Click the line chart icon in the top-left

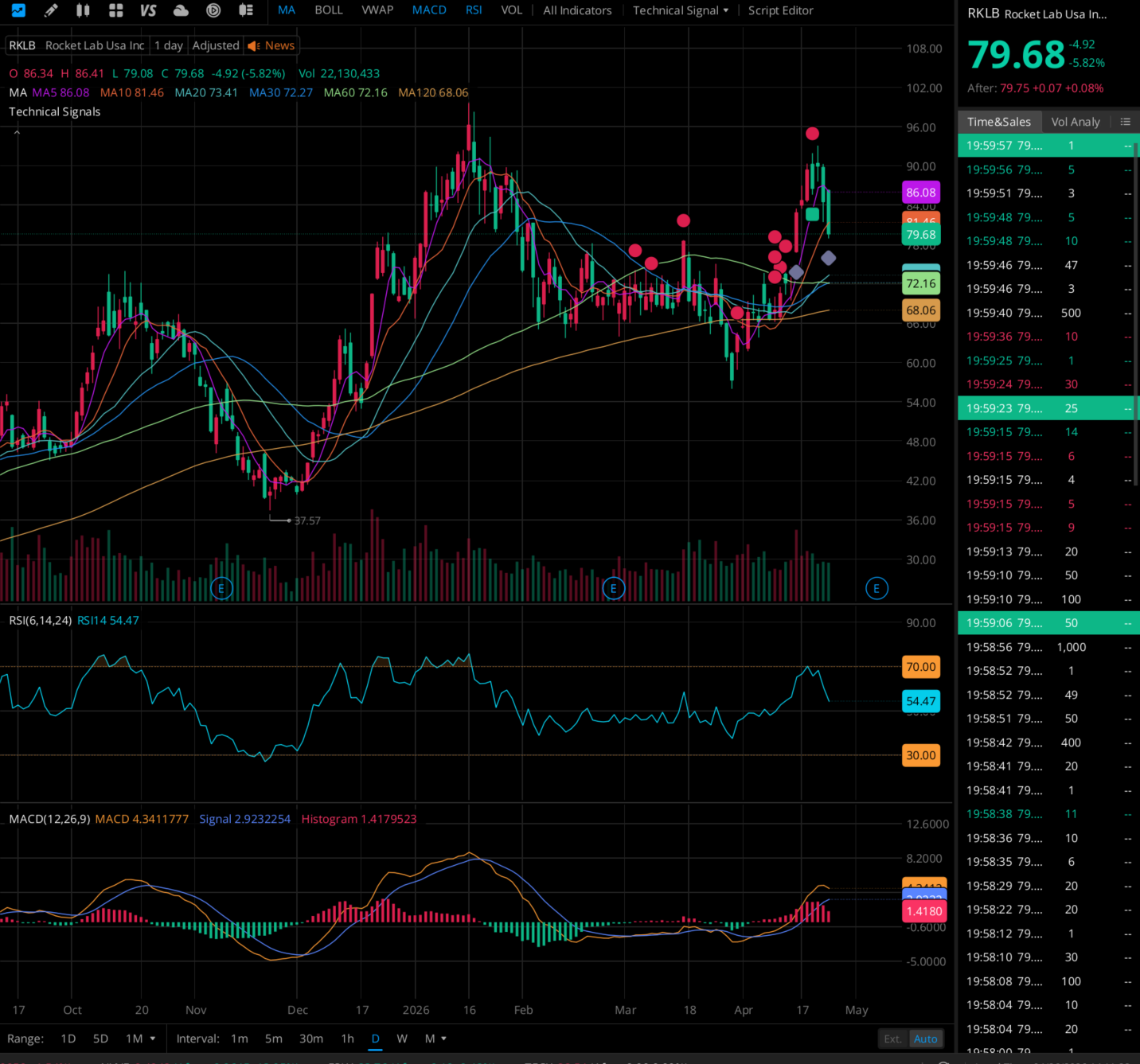click(18, 10)
